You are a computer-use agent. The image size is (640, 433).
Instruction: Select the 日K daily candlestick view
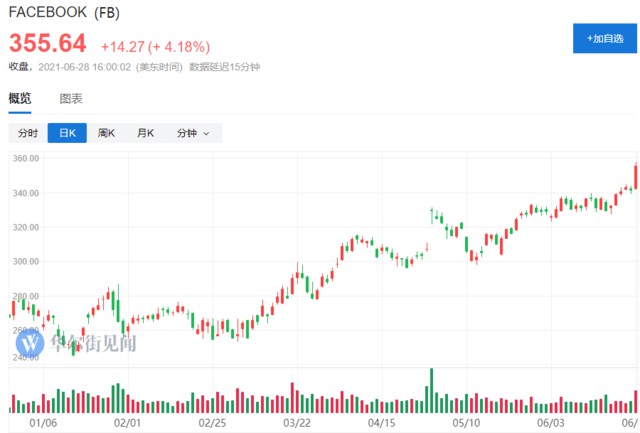[x=67, y=133]
